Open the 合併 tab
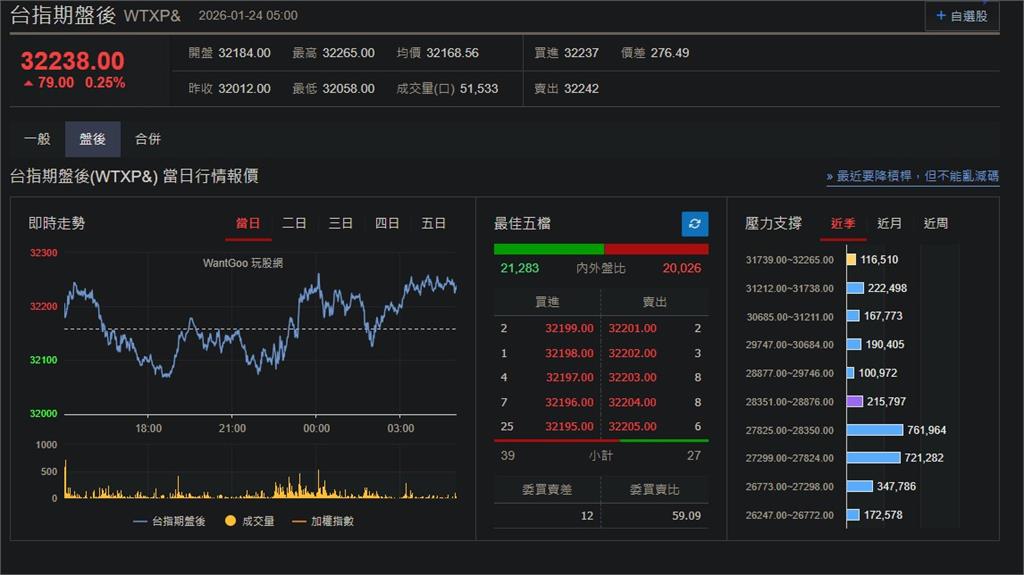This screenshot has width=1024, height=575. [148, 139]
